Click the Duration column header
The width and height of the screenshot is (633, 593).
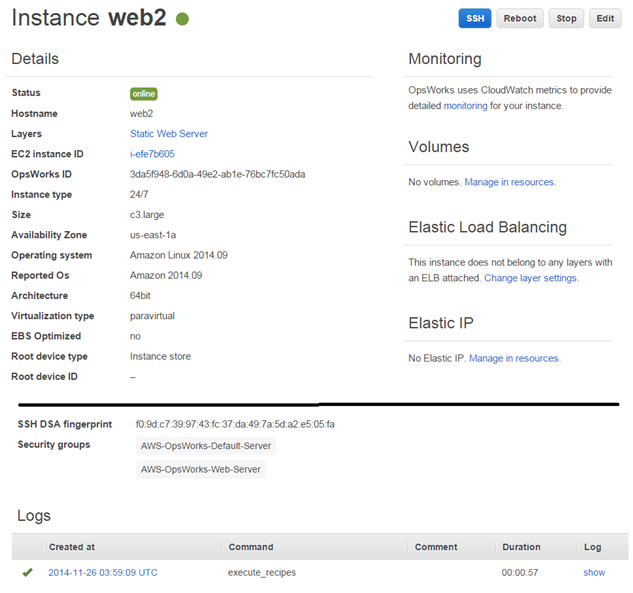click(521, 547)
